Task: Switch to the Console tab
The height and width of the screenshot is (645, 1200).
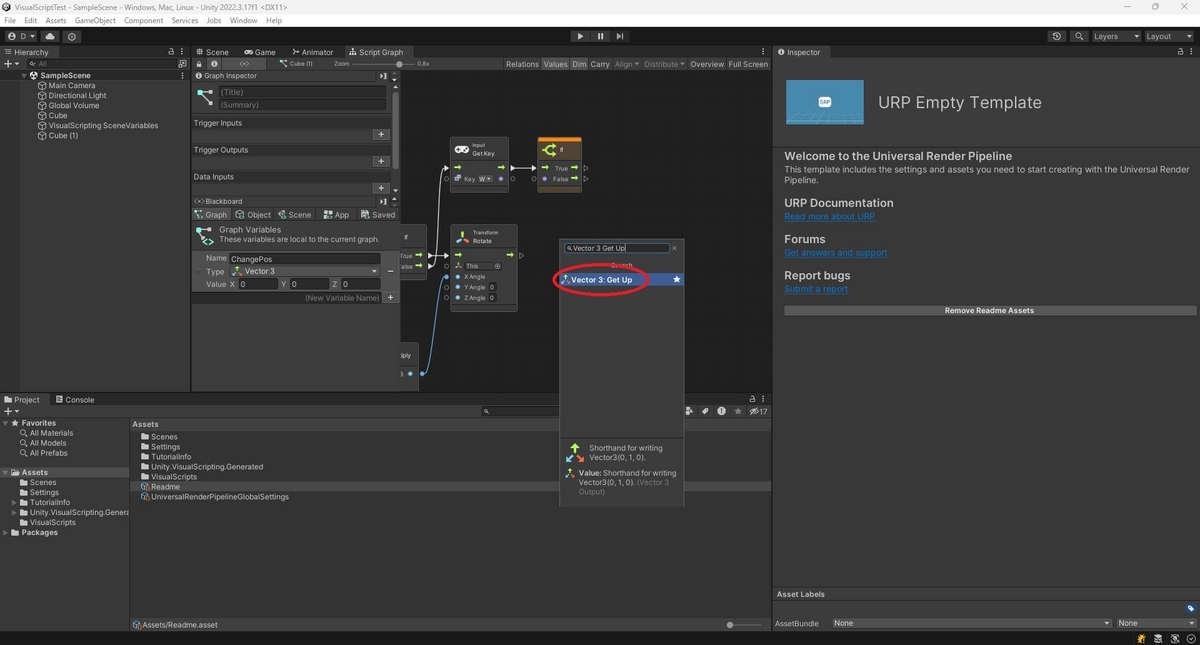Action: point(74,399)
